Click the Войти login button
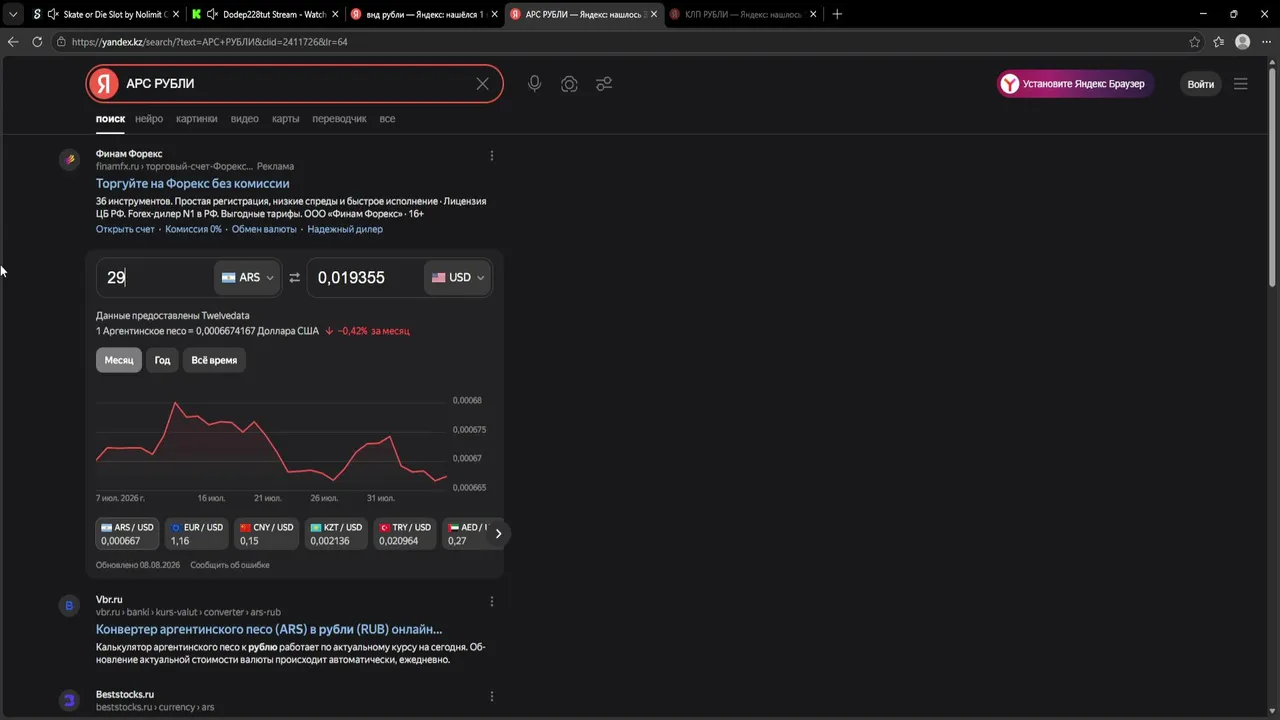 pos(1200,84)
